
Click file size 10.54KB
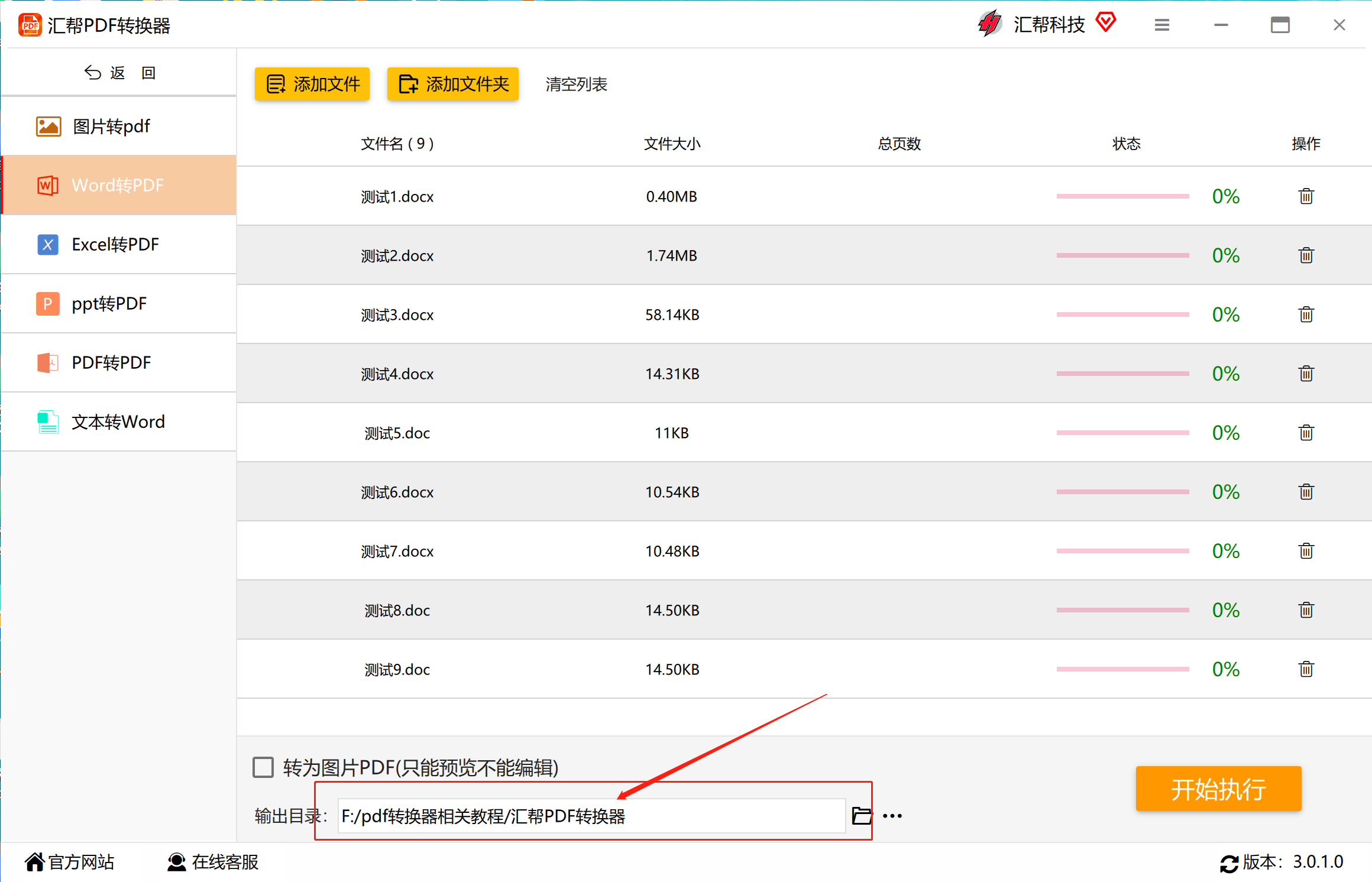click(x=672, y=492)
